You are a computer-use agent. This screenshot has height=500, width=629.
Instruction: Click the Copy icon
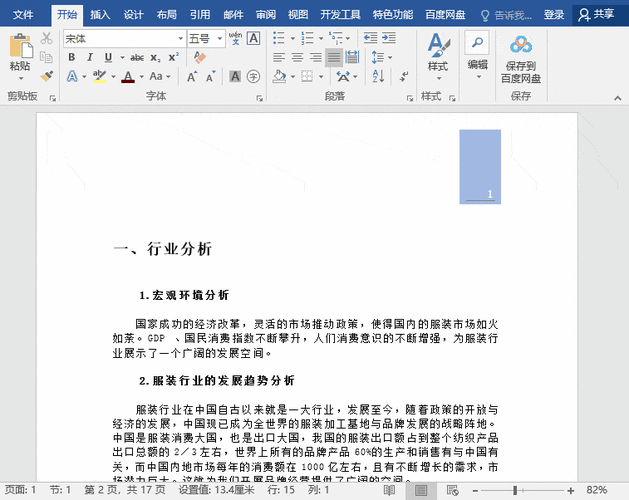pos(47,57)
